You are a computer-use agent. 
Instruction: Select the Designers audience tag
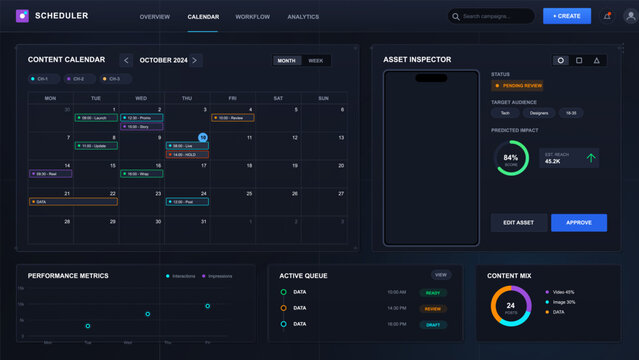click(539, 113)
